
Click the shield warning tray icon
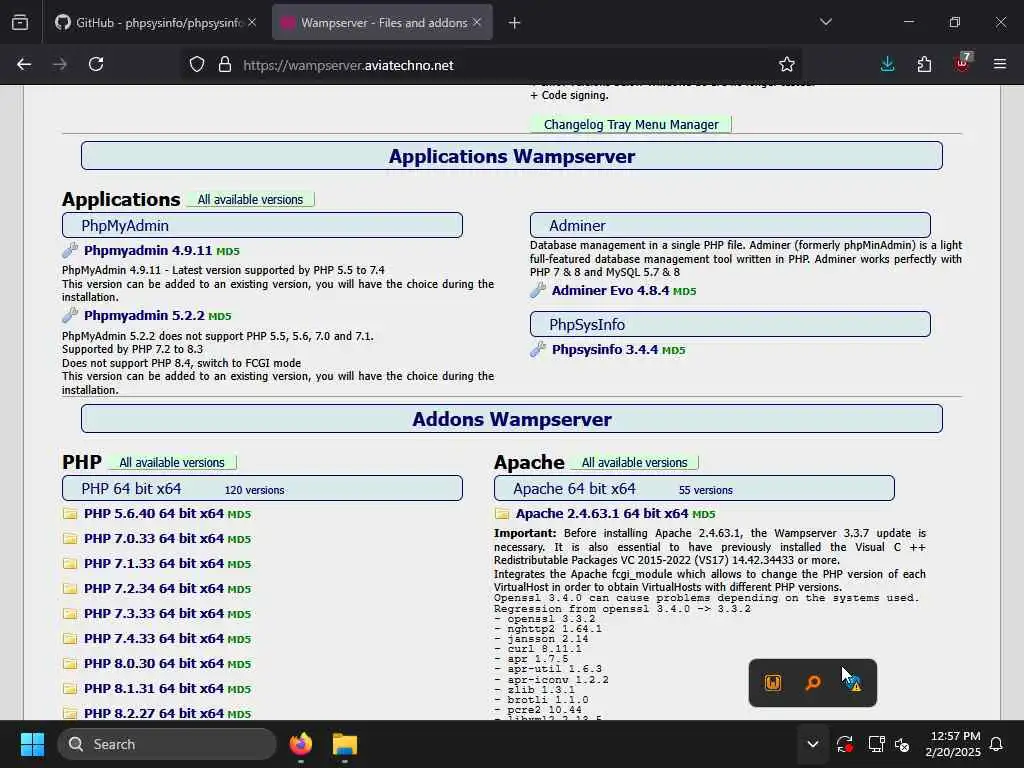coord(854,683)
